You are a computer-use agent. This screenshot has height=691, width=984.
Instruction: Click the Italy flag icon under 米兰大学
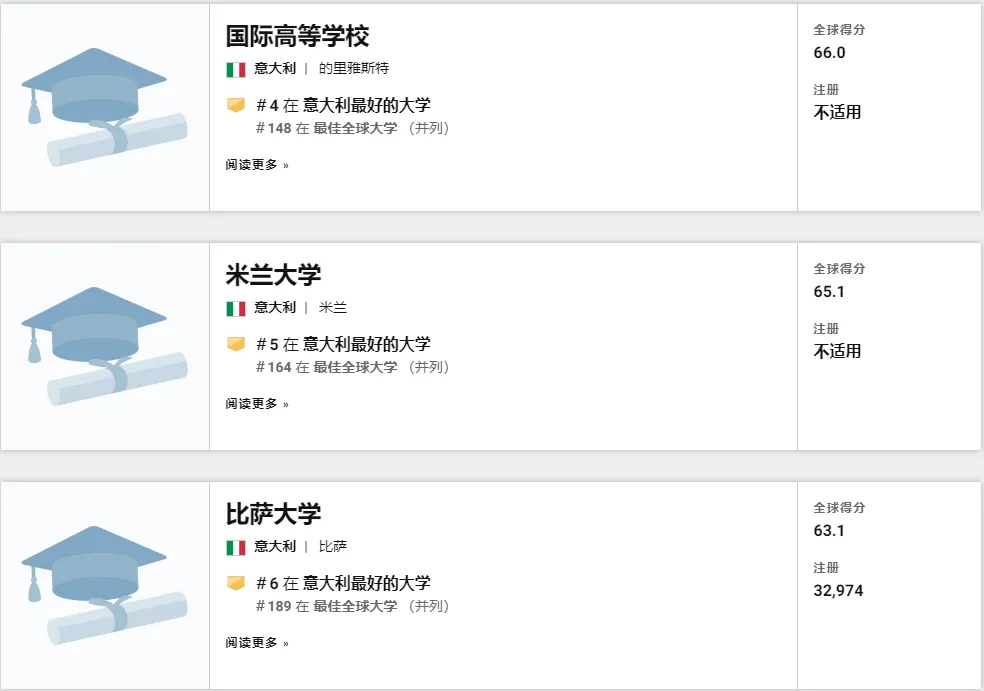coord(236,308)
